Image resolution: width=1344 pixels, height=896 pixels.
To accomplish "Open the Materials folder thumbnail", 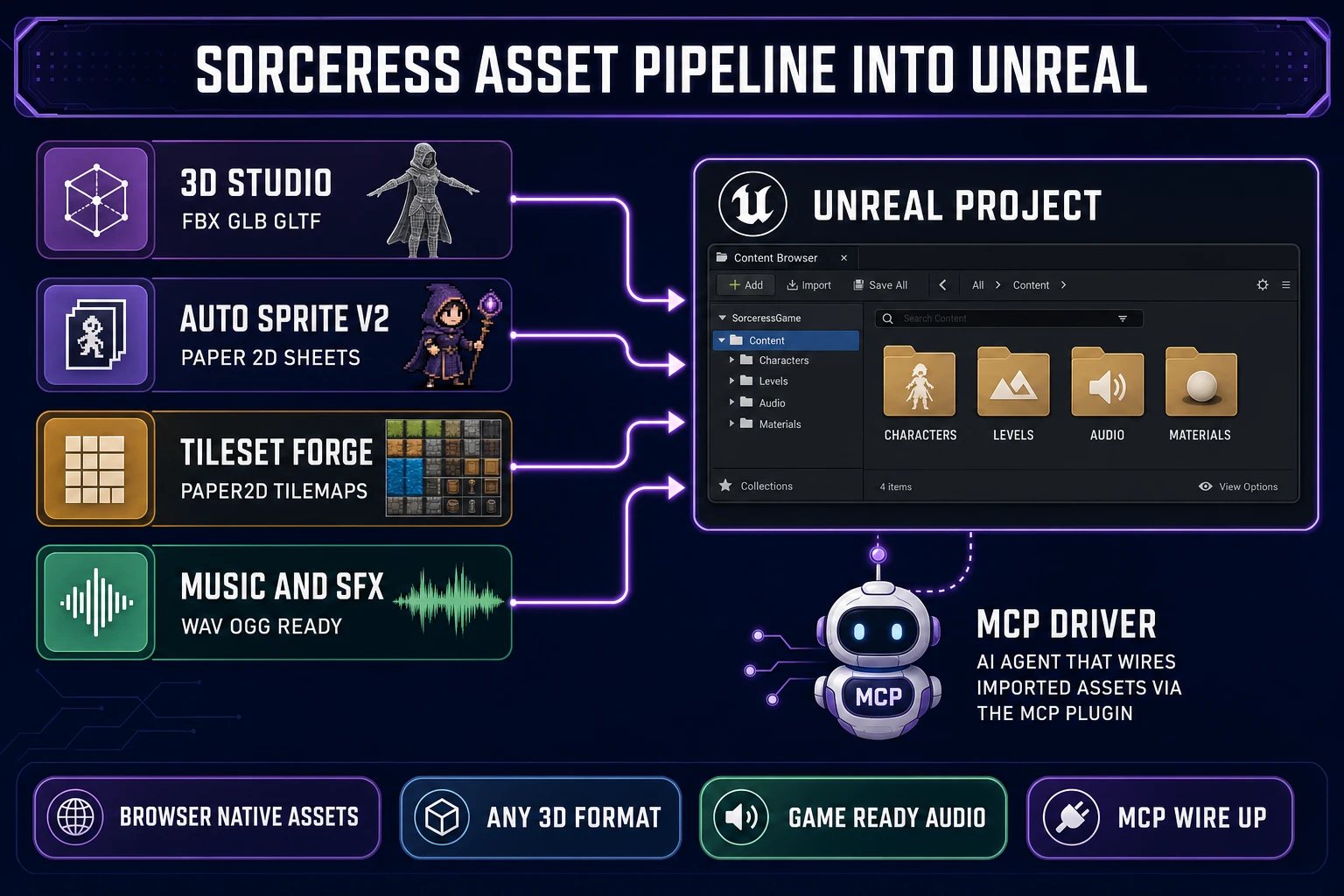I will tap(1201, 381).
